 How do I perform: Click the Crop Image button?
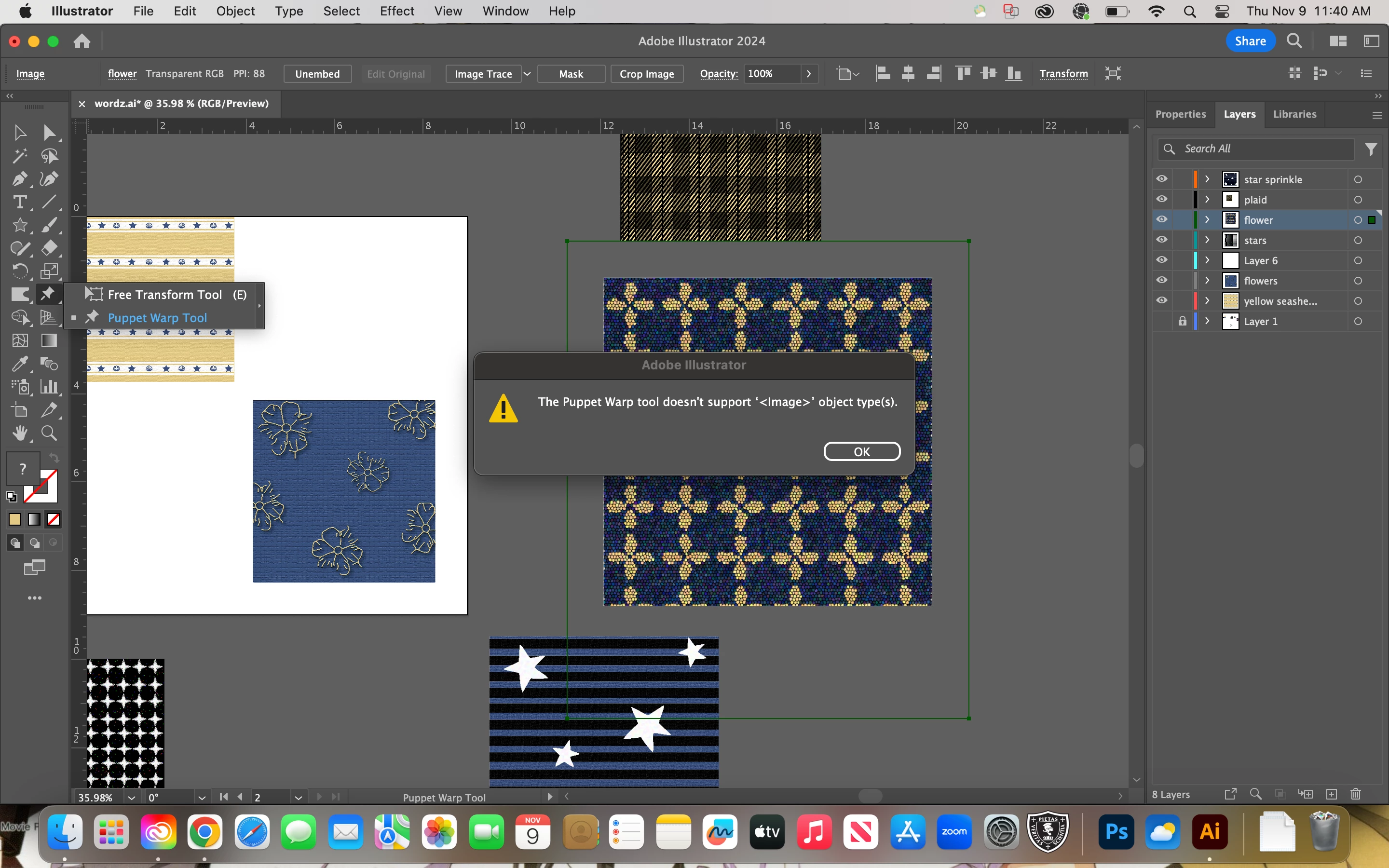(x=647, y=74)
